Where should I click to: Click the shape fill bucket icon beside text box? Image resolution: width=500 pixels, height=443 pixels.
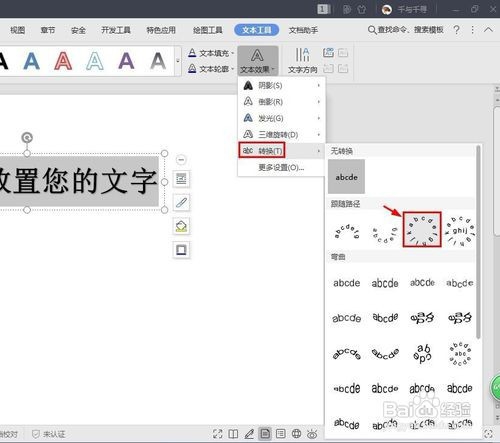point(181,226)
